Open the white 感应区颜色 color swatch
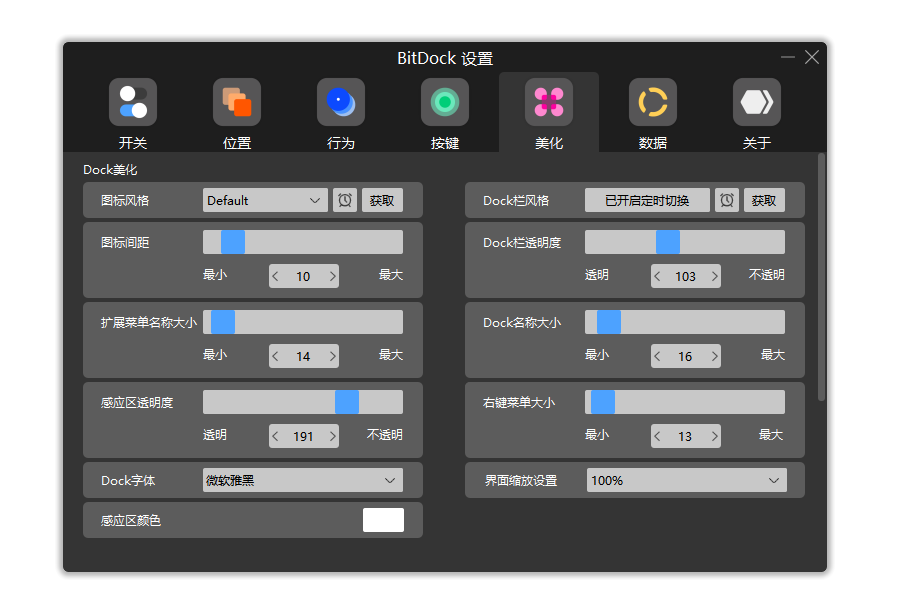921x607 pixels. 384,520
